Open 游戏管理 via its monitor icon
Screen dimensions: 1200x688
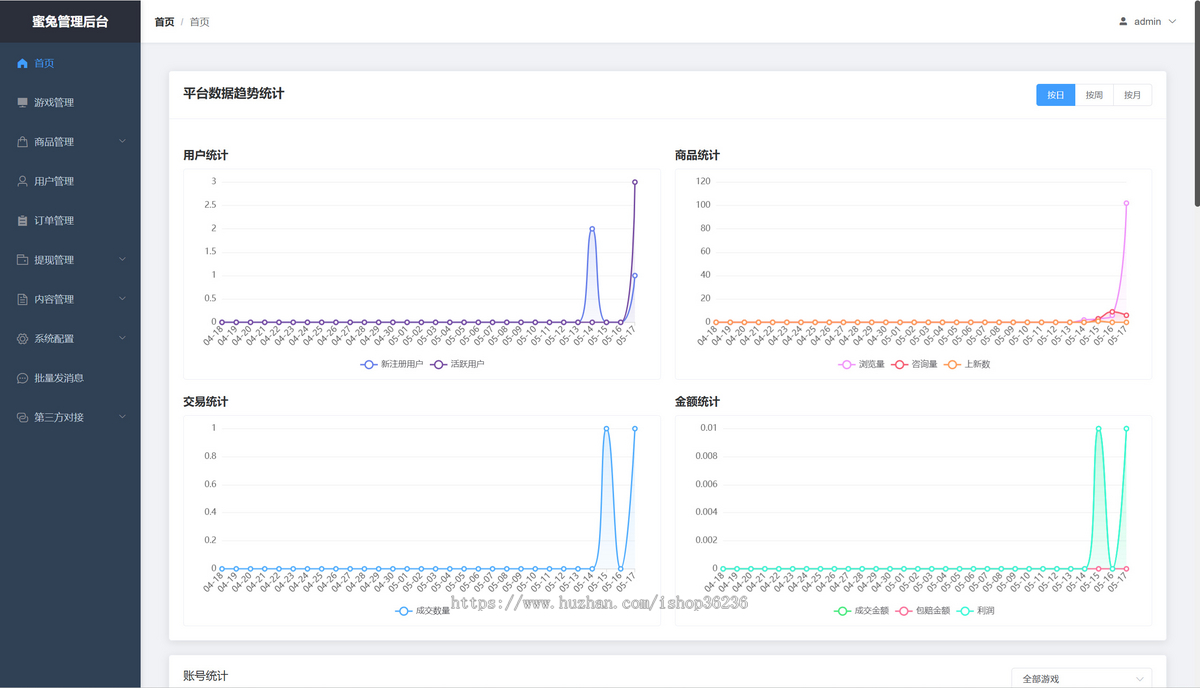[x=23, y=102]
